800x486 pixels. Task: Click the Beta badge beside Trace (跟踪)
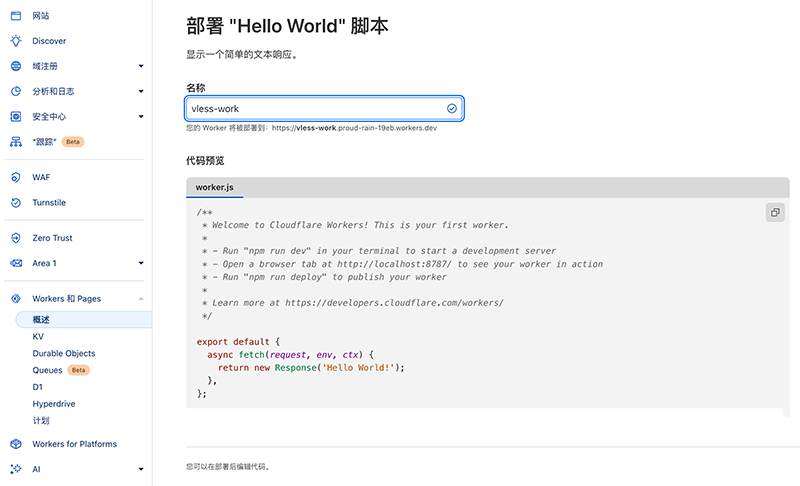tap(73, 142)
